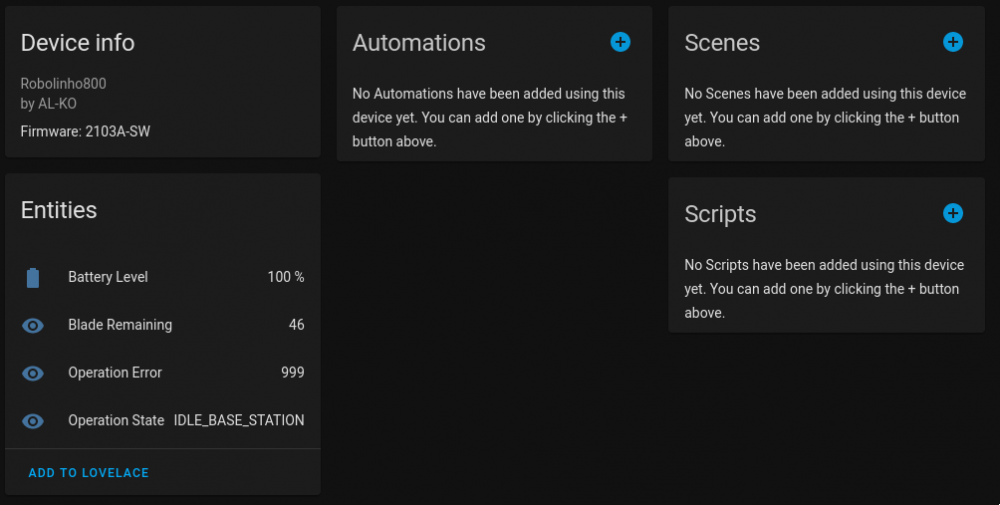This screenshot has width=1000, height=505.
Task: Create a Script using the plus icon
Action: coord(953,213)
